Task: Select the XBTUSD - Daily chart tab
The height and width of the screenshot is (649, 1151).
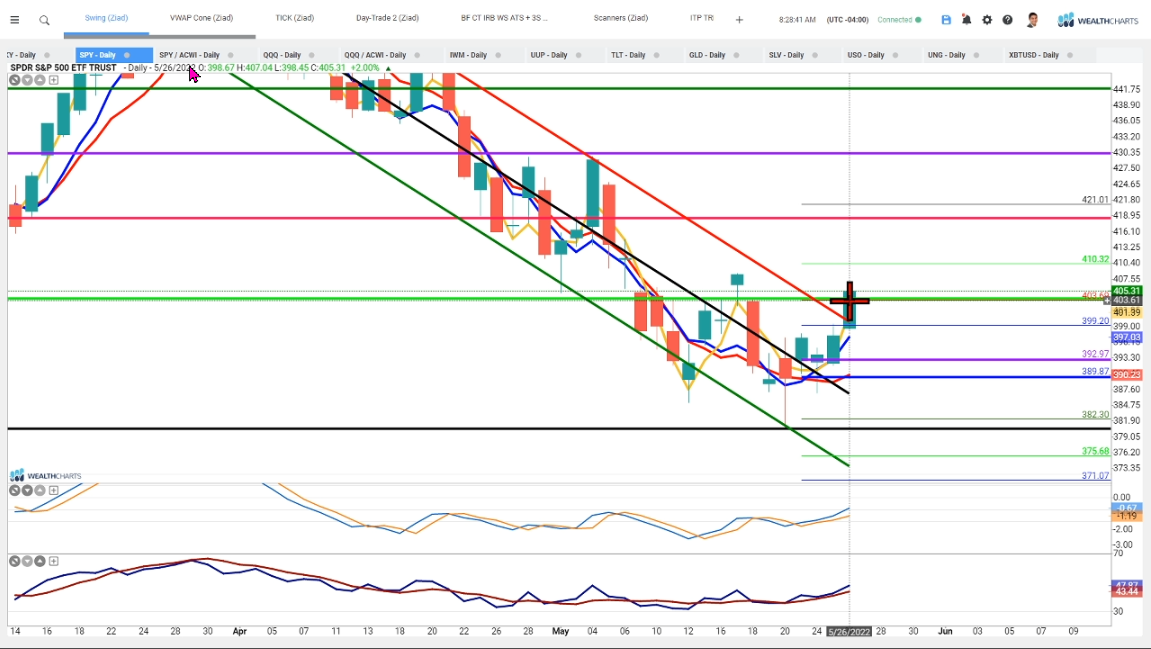Action: pyautogui.click(x=1034, y=55)
